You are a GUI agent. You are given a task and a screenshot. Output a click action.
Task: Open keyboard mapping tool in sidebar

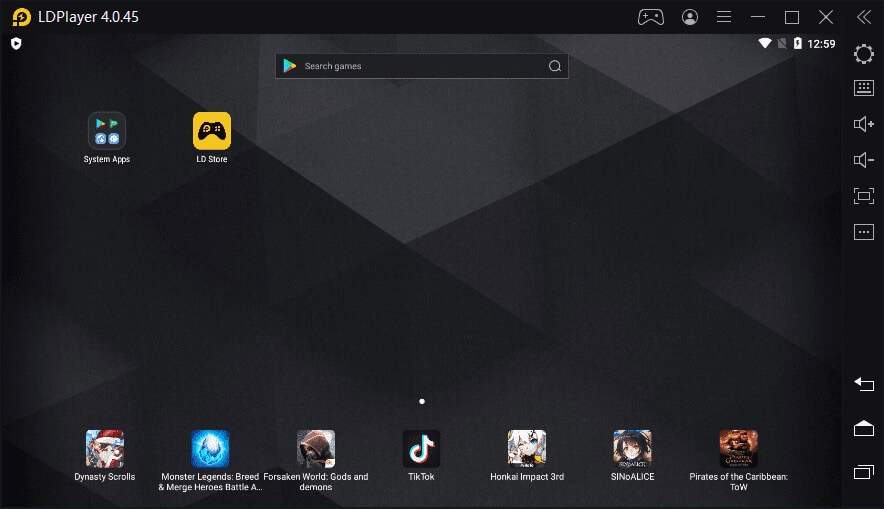pos(864,88)
